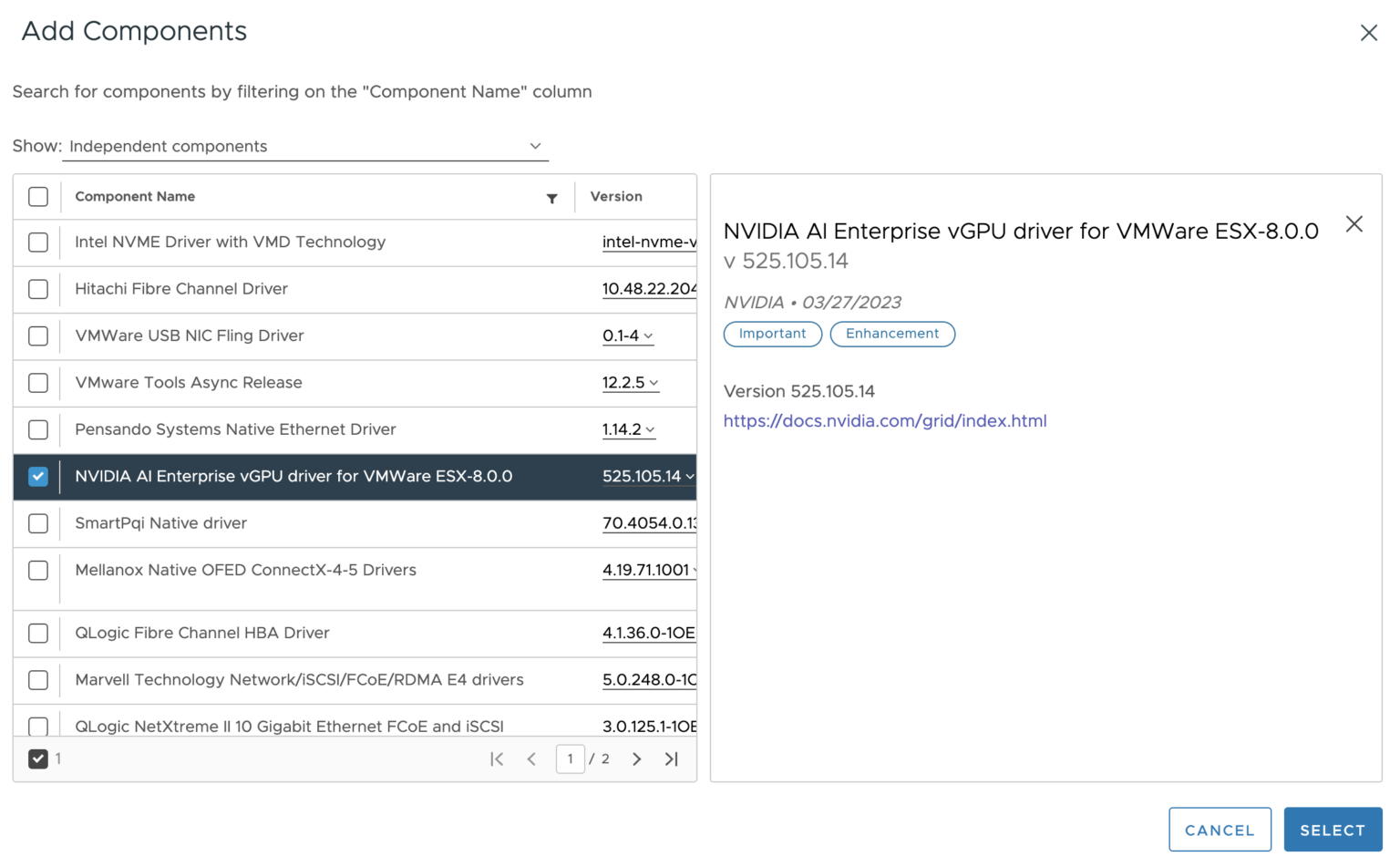Close the NVIDIA driver details panel
This screenshot has width=1400, height=867.
click(x=1354, y=223)
